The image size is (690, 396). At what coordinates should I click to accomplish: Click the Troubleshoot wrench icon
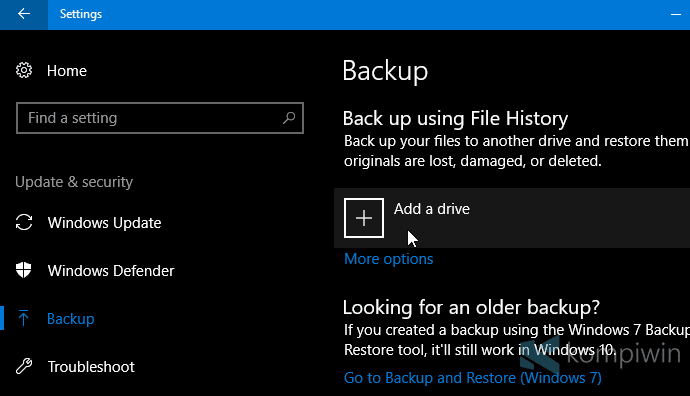point(24,366)
